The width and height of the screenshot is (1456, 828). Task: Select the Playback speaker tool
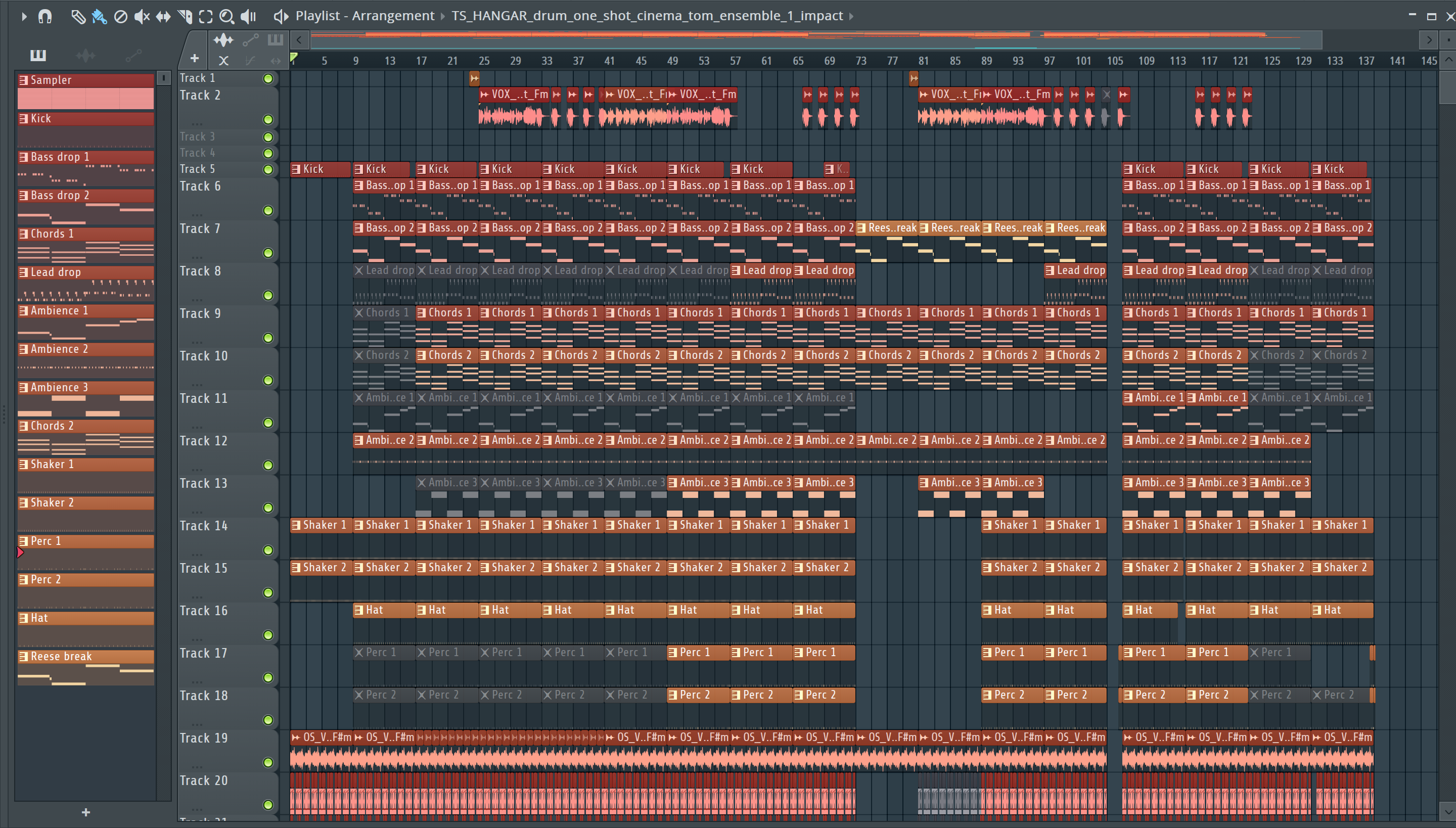249,17
